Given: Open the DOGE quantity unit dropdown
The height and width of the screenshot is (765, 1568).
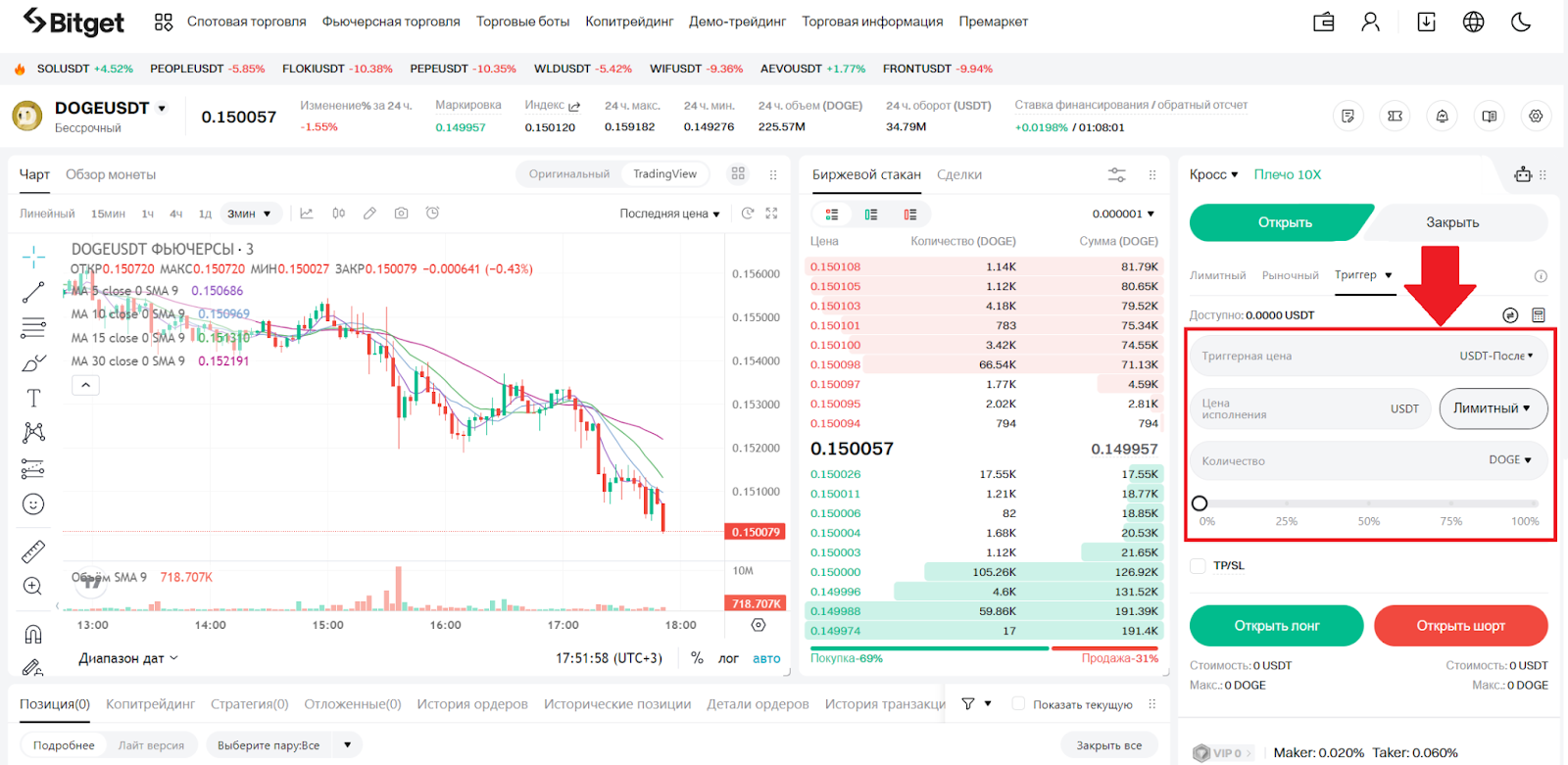Looking at the screenshot, I should coord(1510,459).
